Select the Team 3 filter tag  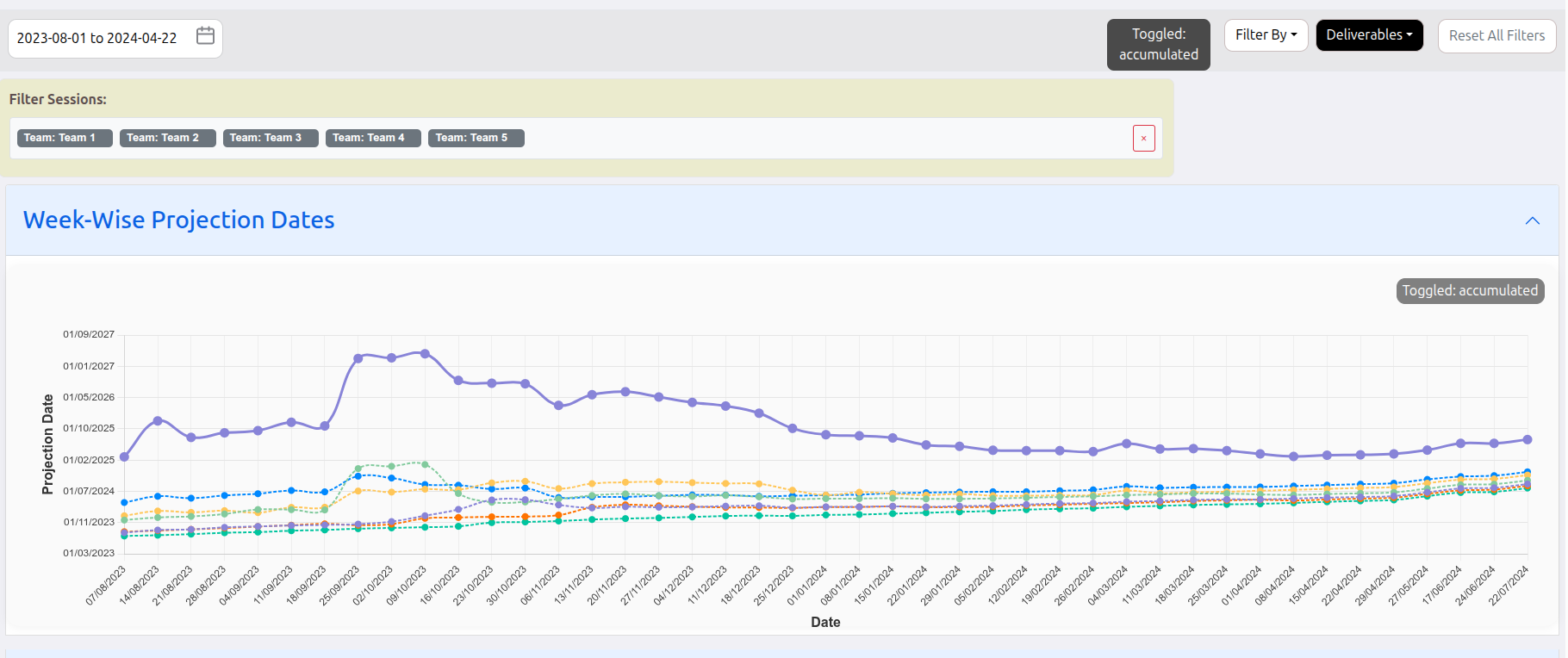tap(271, 138)
